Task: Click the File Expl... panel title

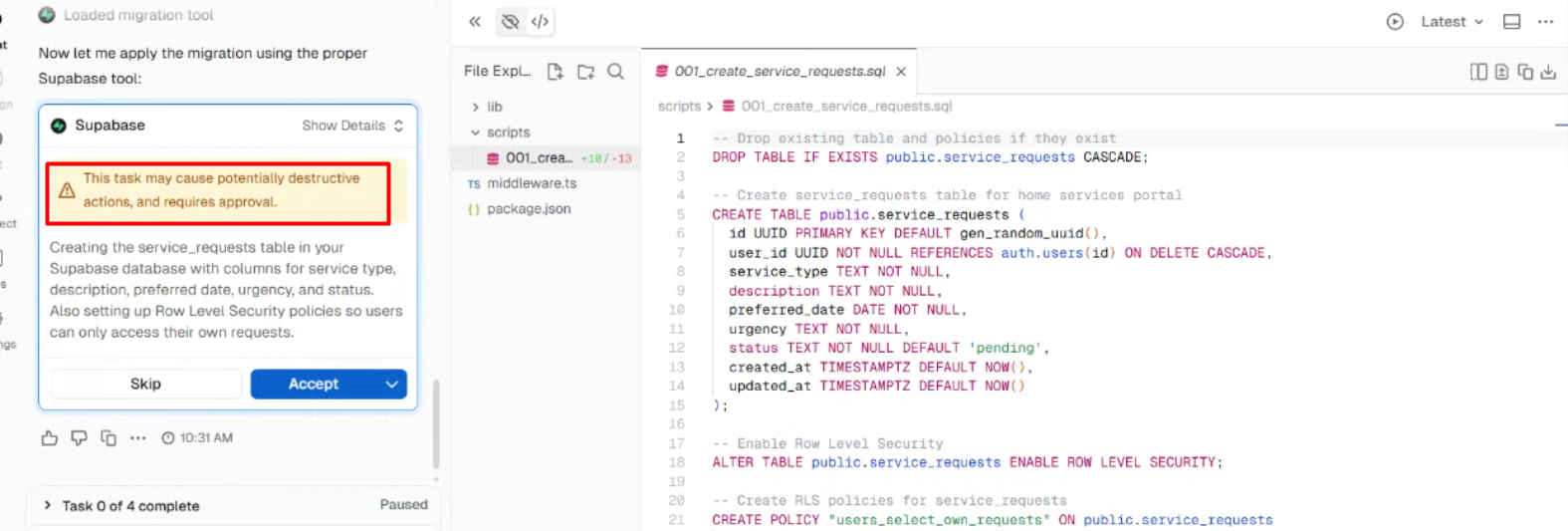Action: coord(497,72)
